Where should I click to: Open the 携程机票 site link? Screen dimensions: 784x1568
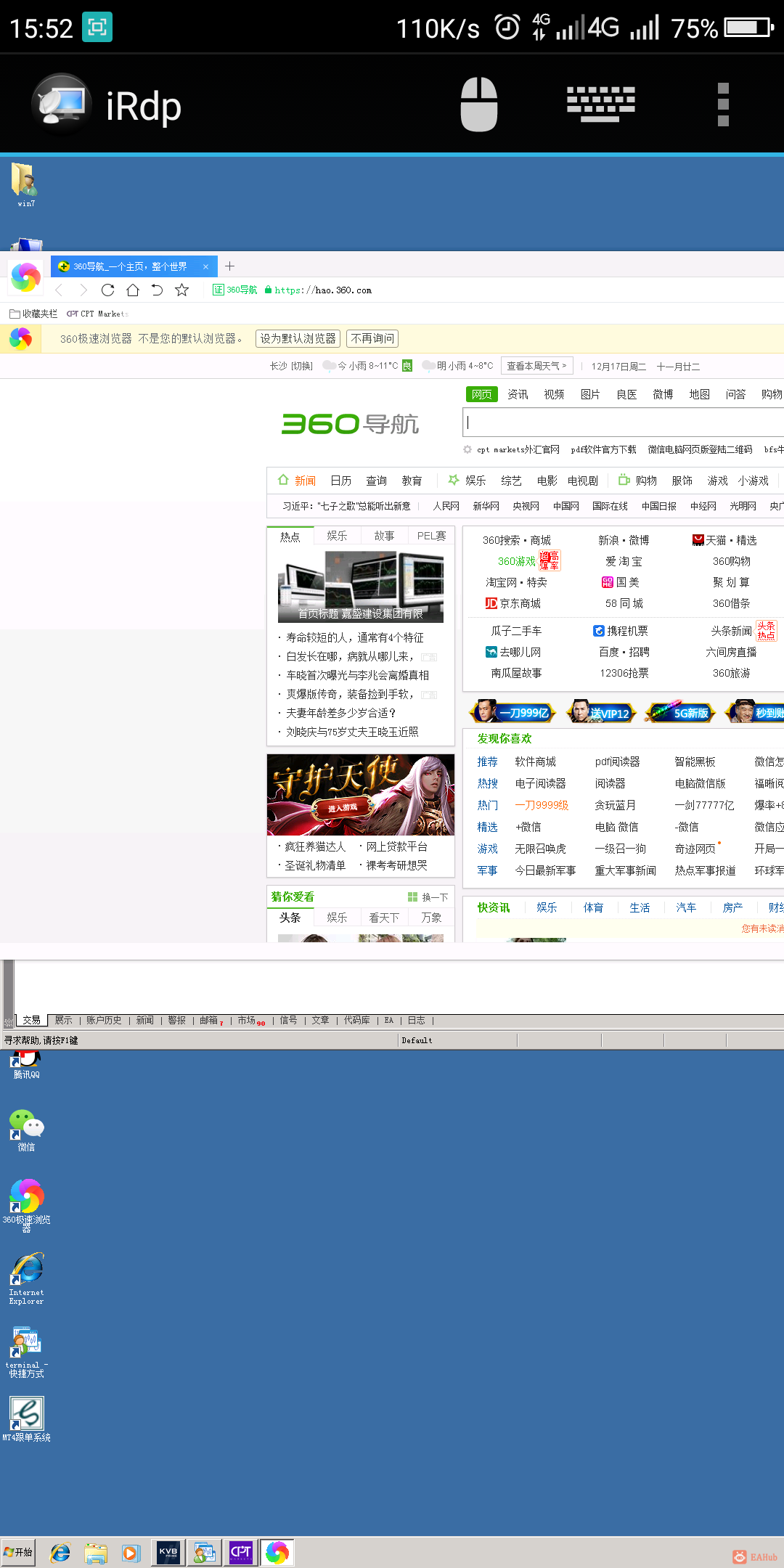point(621,631)
